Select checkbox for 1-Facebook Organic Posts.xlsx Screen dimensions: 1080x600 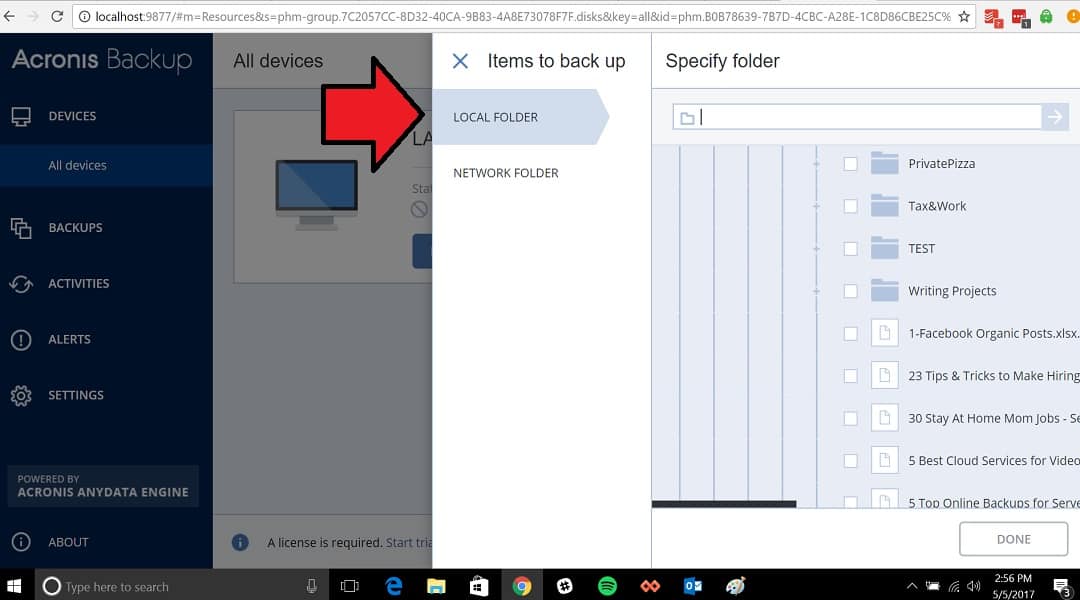click(851, 333)
